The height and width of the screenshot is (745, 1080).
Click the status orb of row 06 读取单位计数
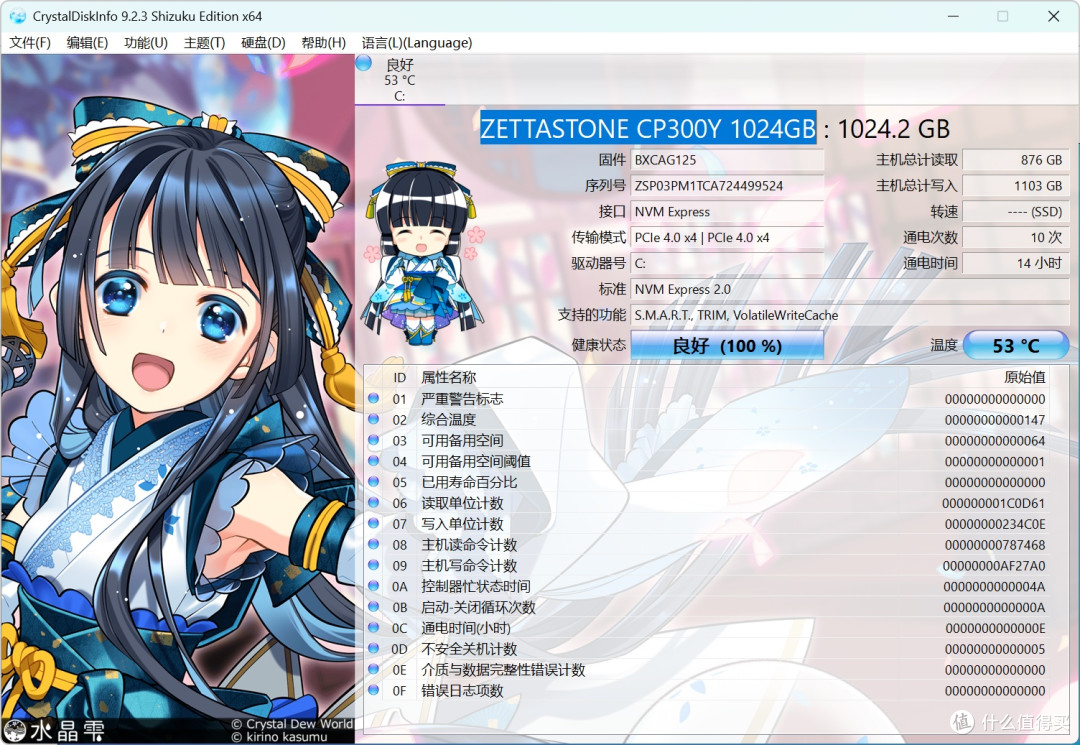point(374,502)
